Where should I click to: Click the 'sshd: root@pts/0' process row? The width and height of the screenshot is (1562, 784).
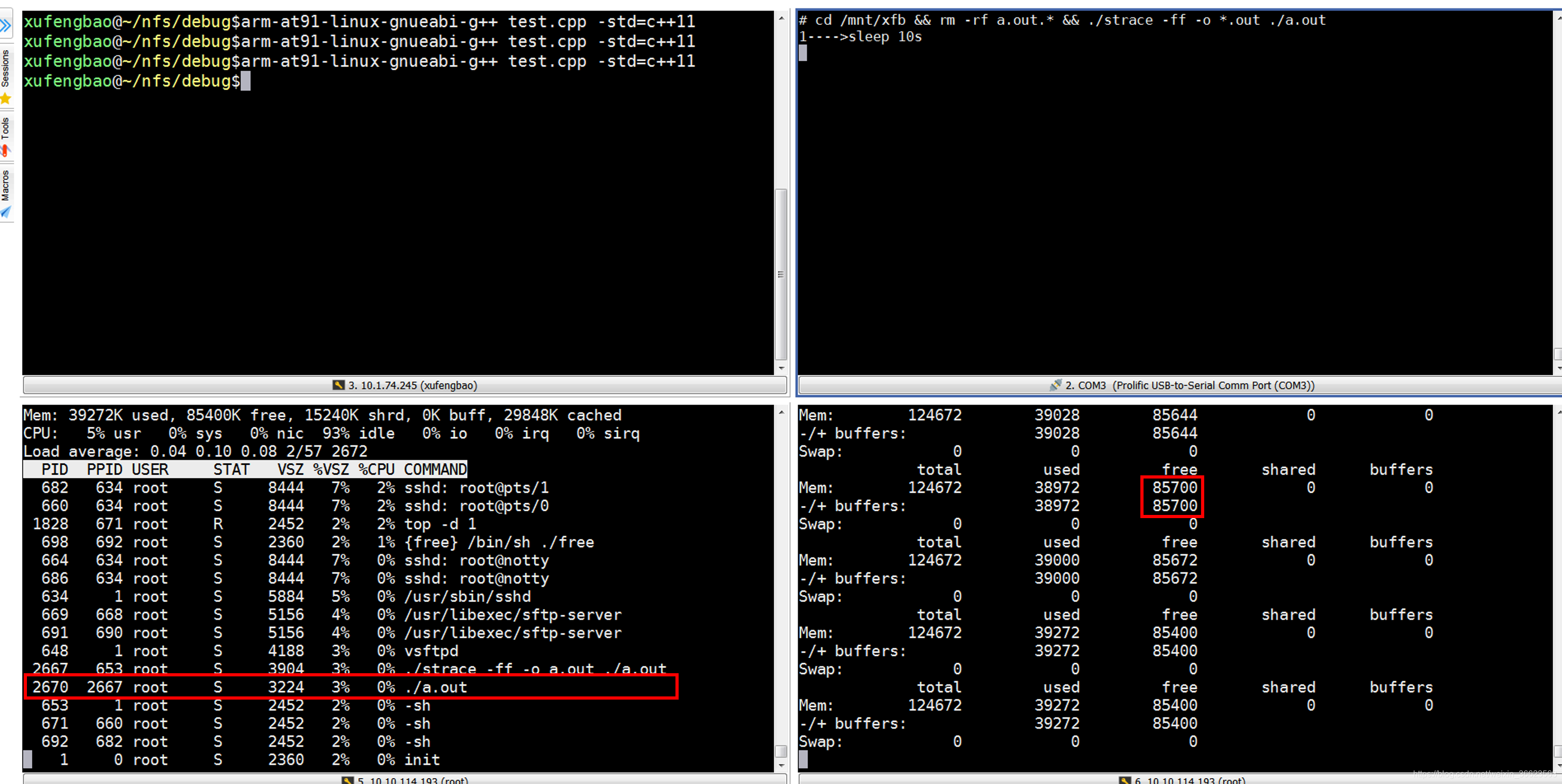tap(290, 505)
